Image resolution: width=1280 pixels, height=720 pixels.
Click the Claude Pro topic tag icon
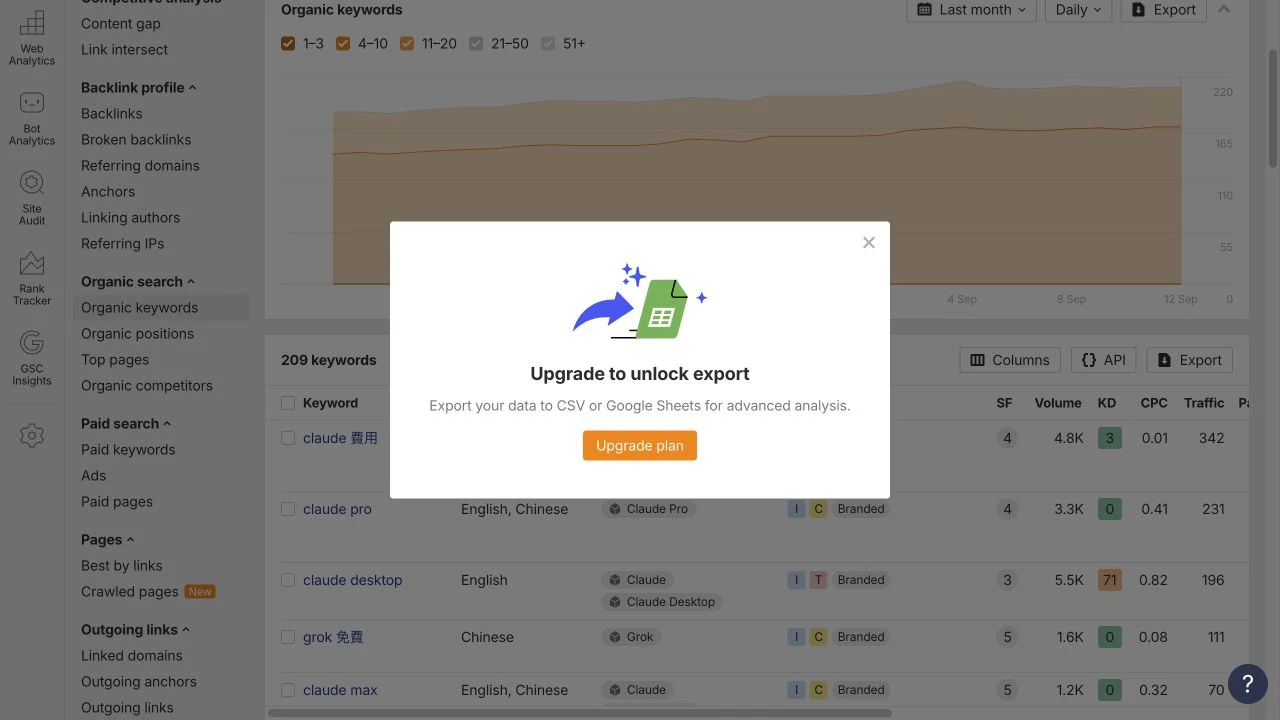[615, 509]
